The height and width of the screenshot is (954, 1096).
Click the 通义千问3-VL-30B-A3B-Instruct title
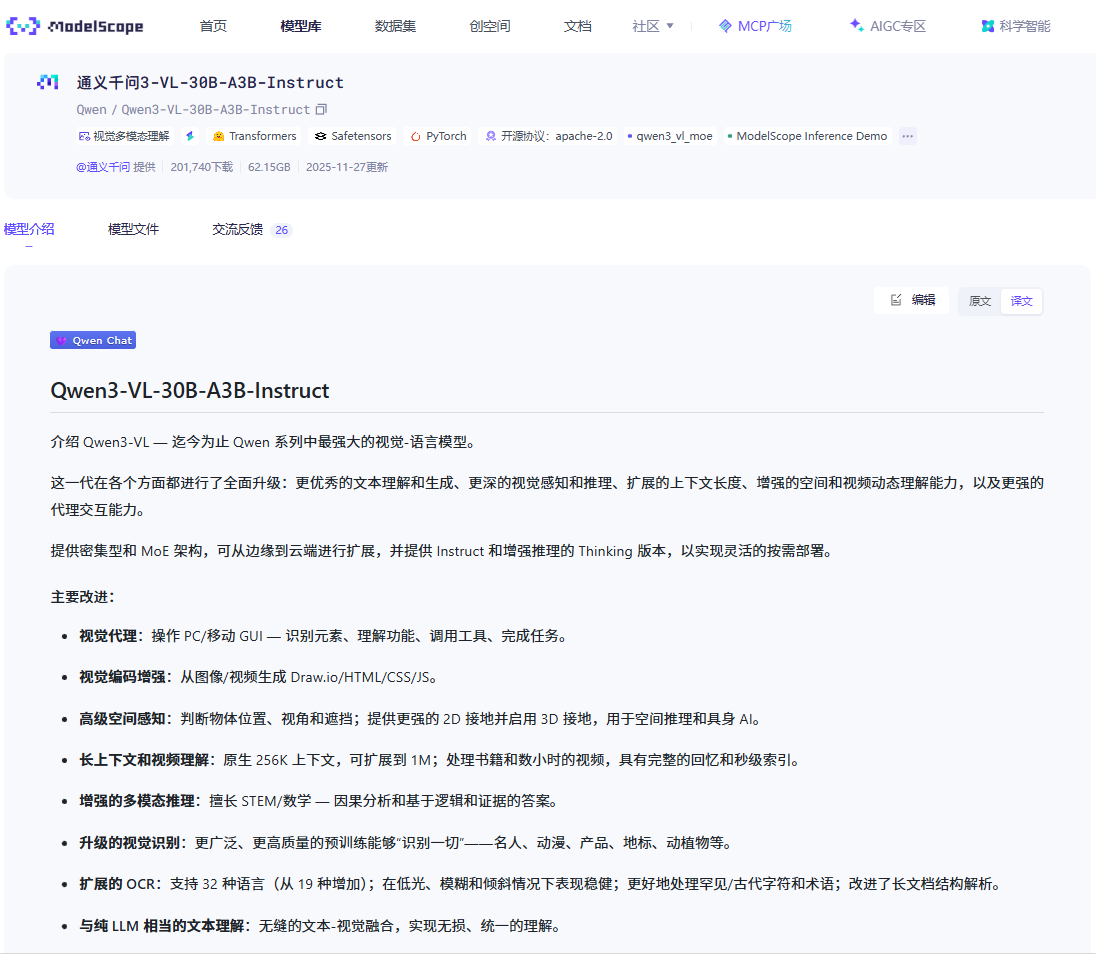210,82
